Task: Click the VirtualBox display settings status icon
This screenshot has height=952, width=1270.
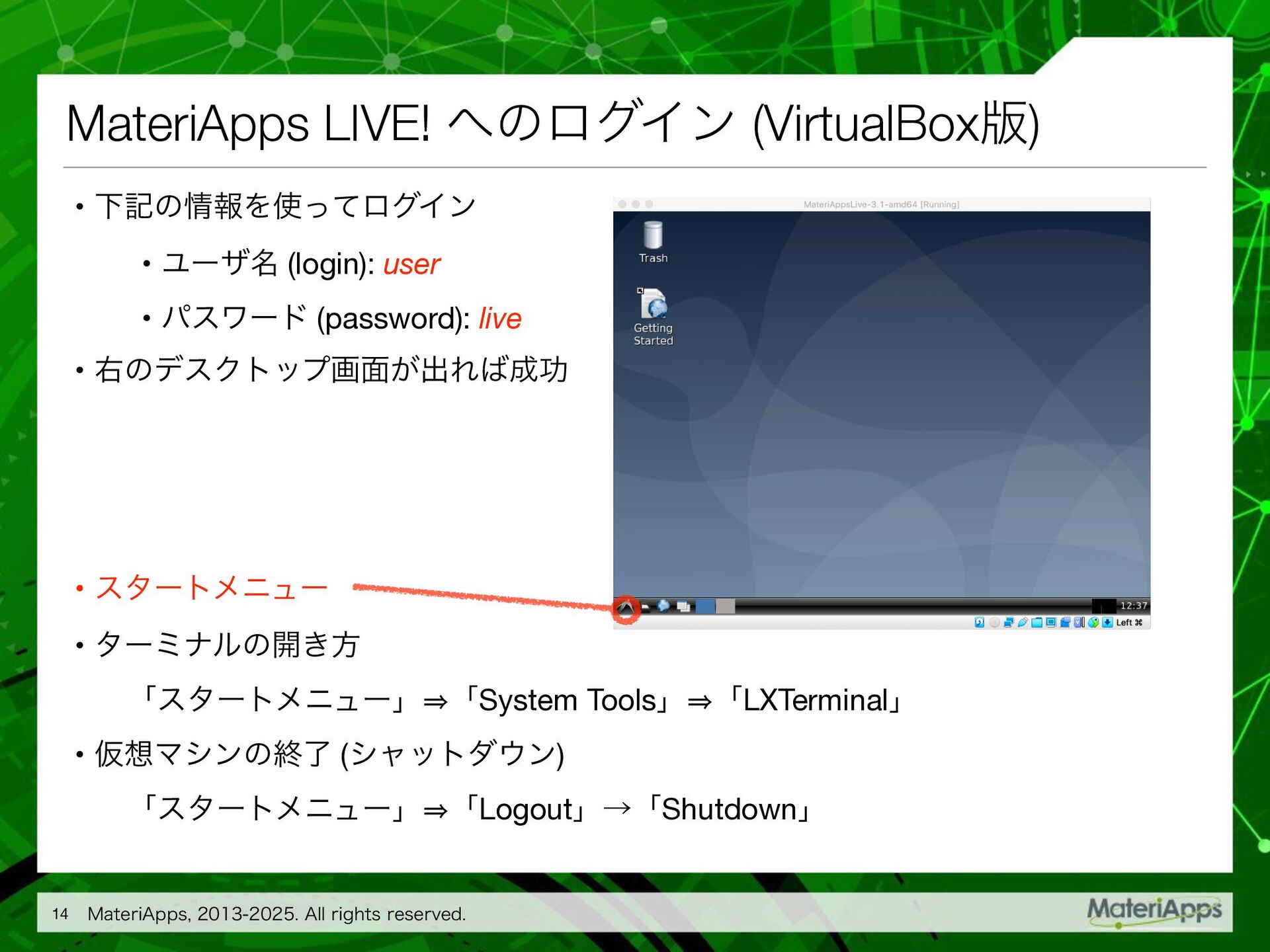Action: coord(1051,622)
